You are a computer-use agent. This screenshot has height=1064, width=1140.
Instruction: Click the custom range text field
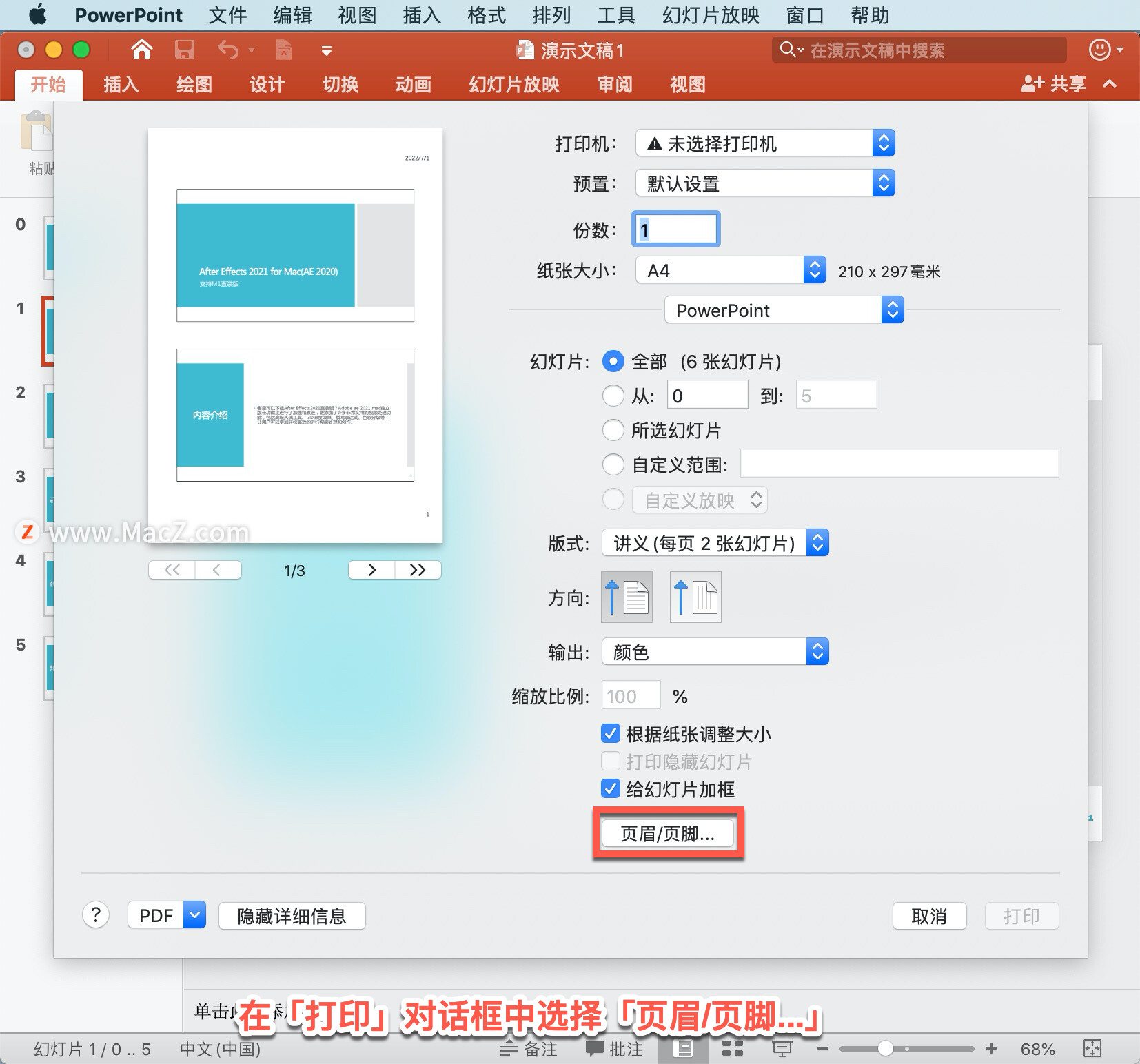(x=899, y=463)
